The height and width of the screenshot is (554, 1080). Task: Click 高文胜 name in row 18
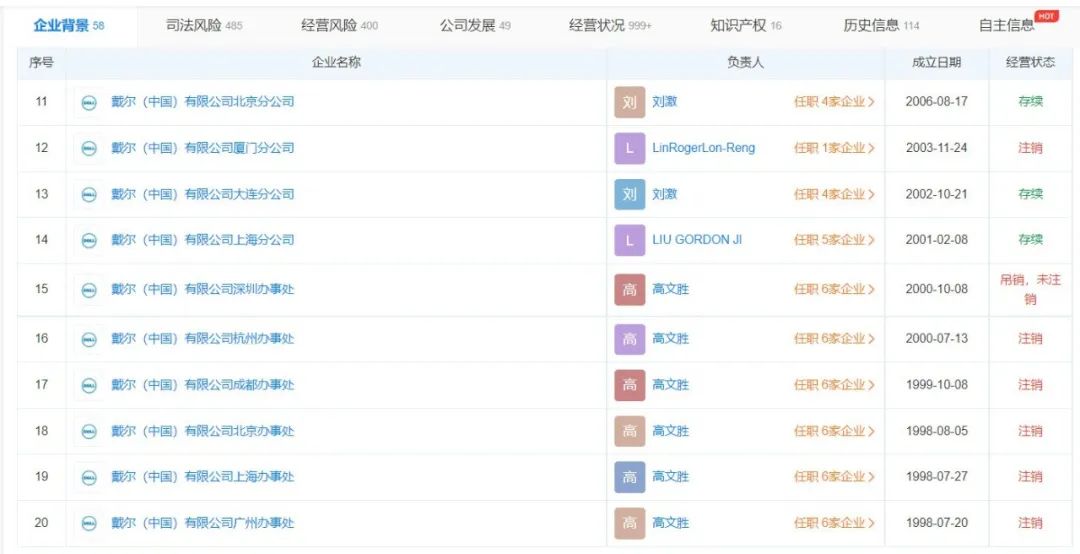(x=670, y=431)
